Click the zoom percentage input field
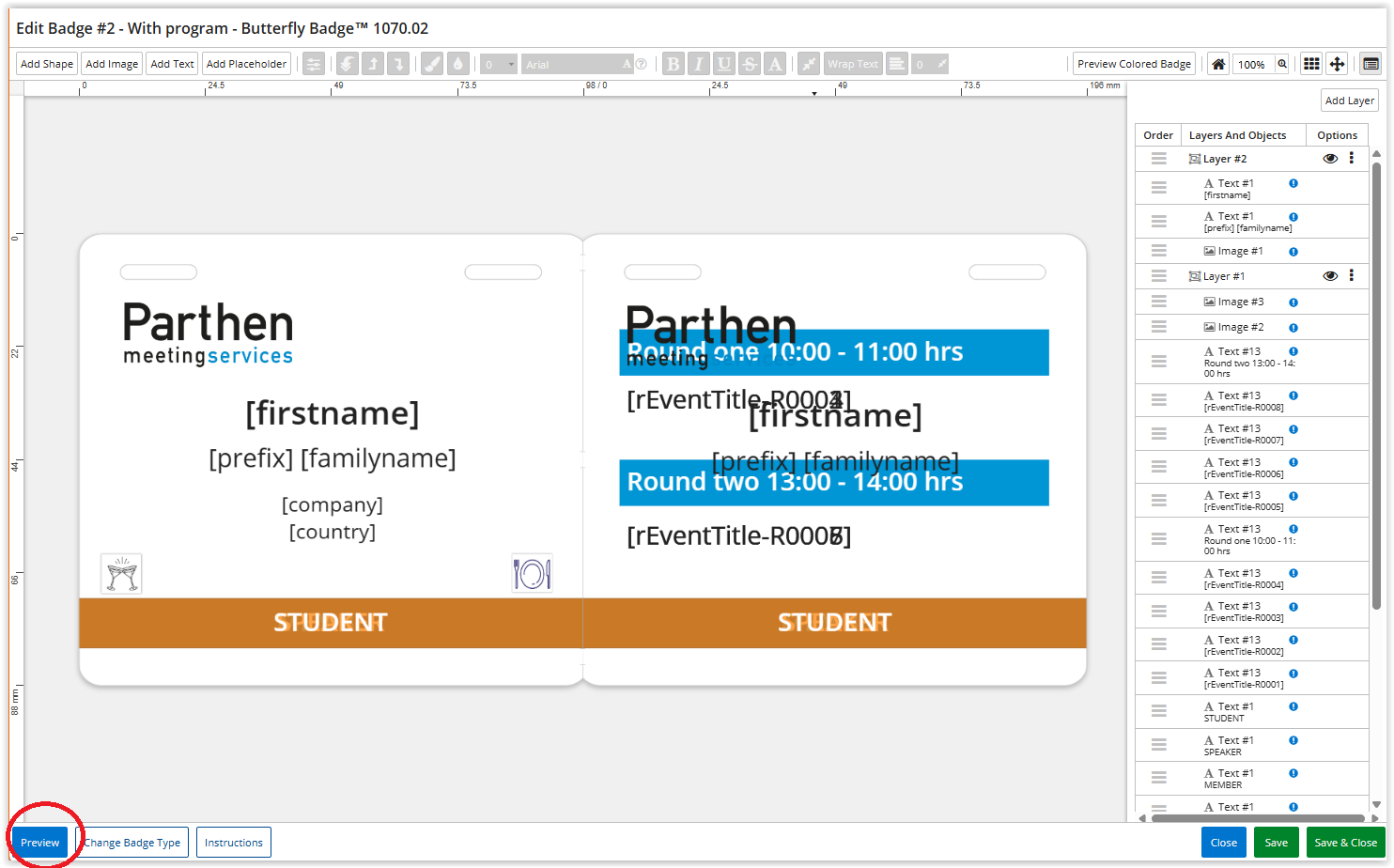1394x868 pixels. [x=1252, y=64]
